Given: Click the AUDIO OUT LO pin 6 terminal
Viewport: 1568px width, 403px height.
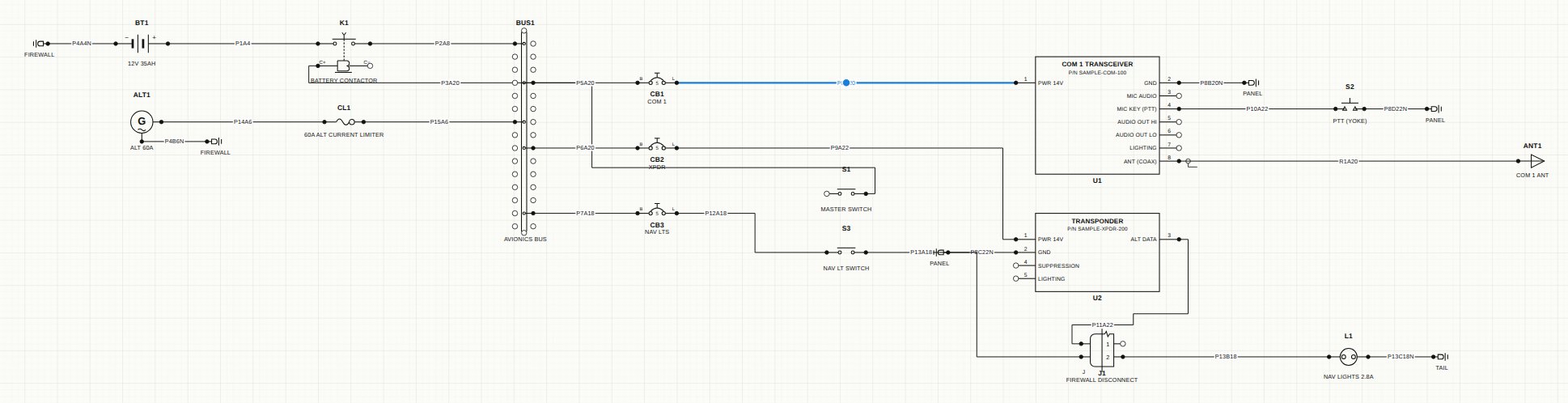Looking at the screenshot, I should point(1179,134).
